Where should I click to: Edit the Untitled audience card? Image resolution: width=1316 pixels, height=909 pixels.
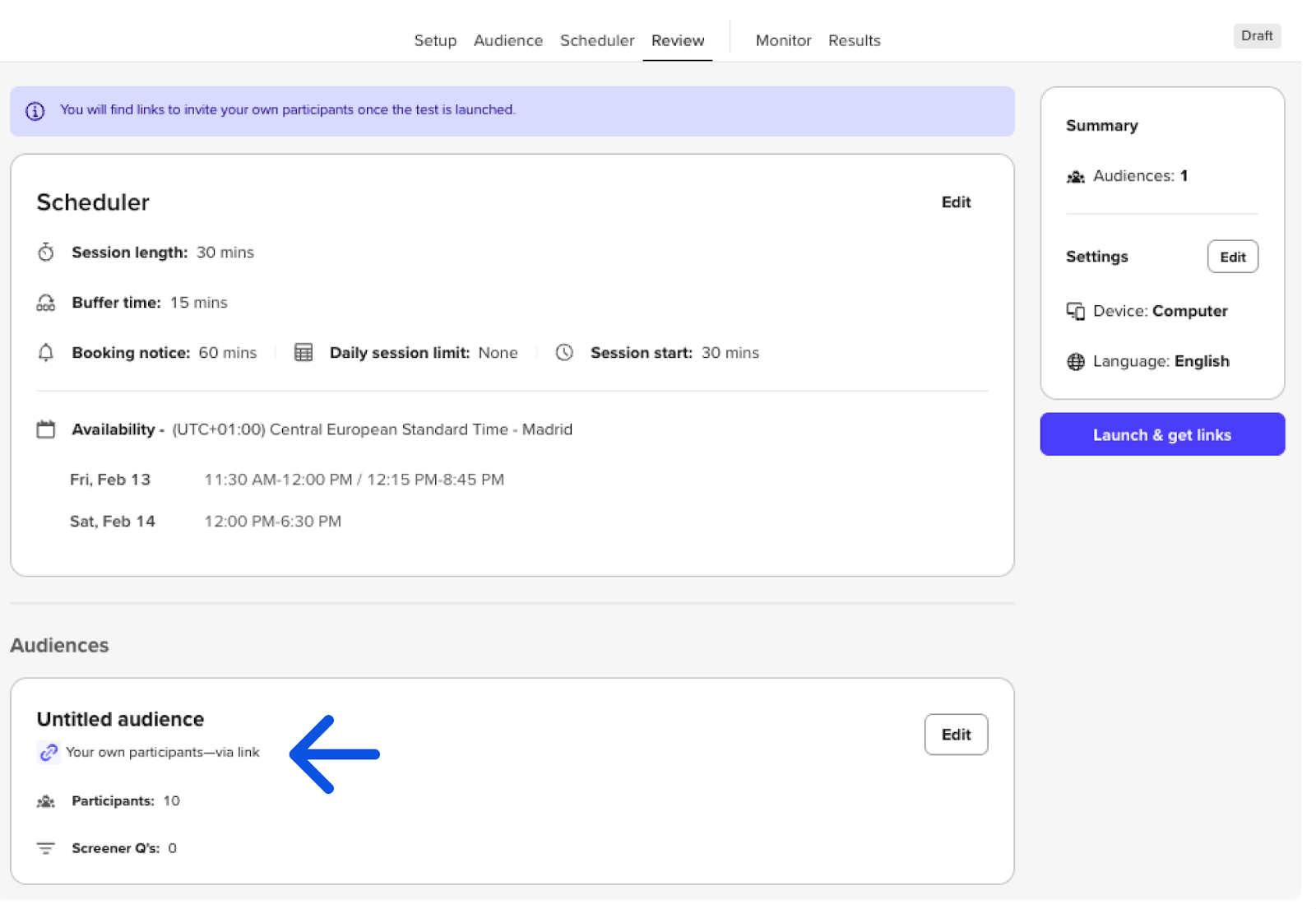(956, 735)
